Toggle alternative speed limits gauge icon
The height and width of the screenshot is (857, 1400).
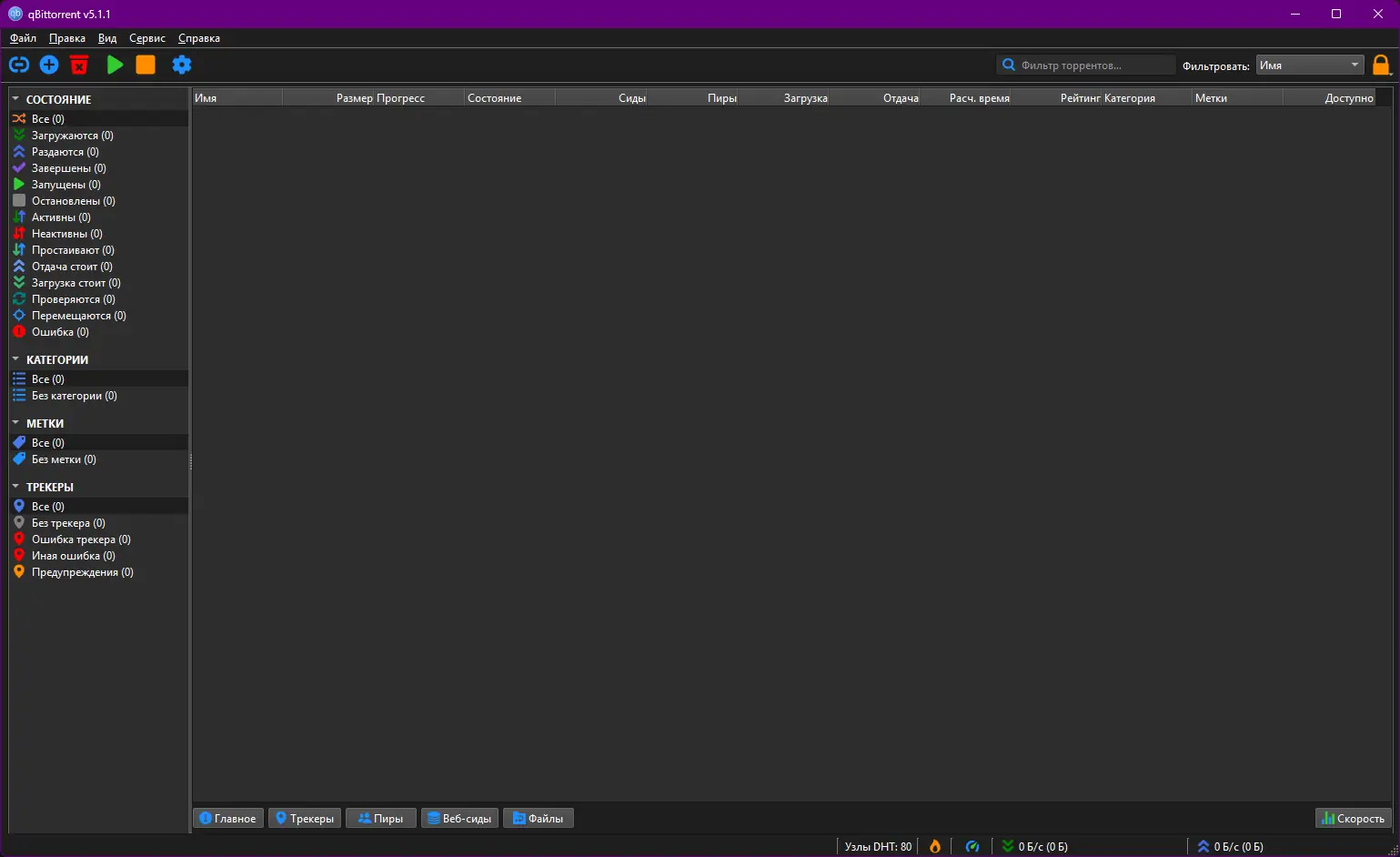(972, 846)
